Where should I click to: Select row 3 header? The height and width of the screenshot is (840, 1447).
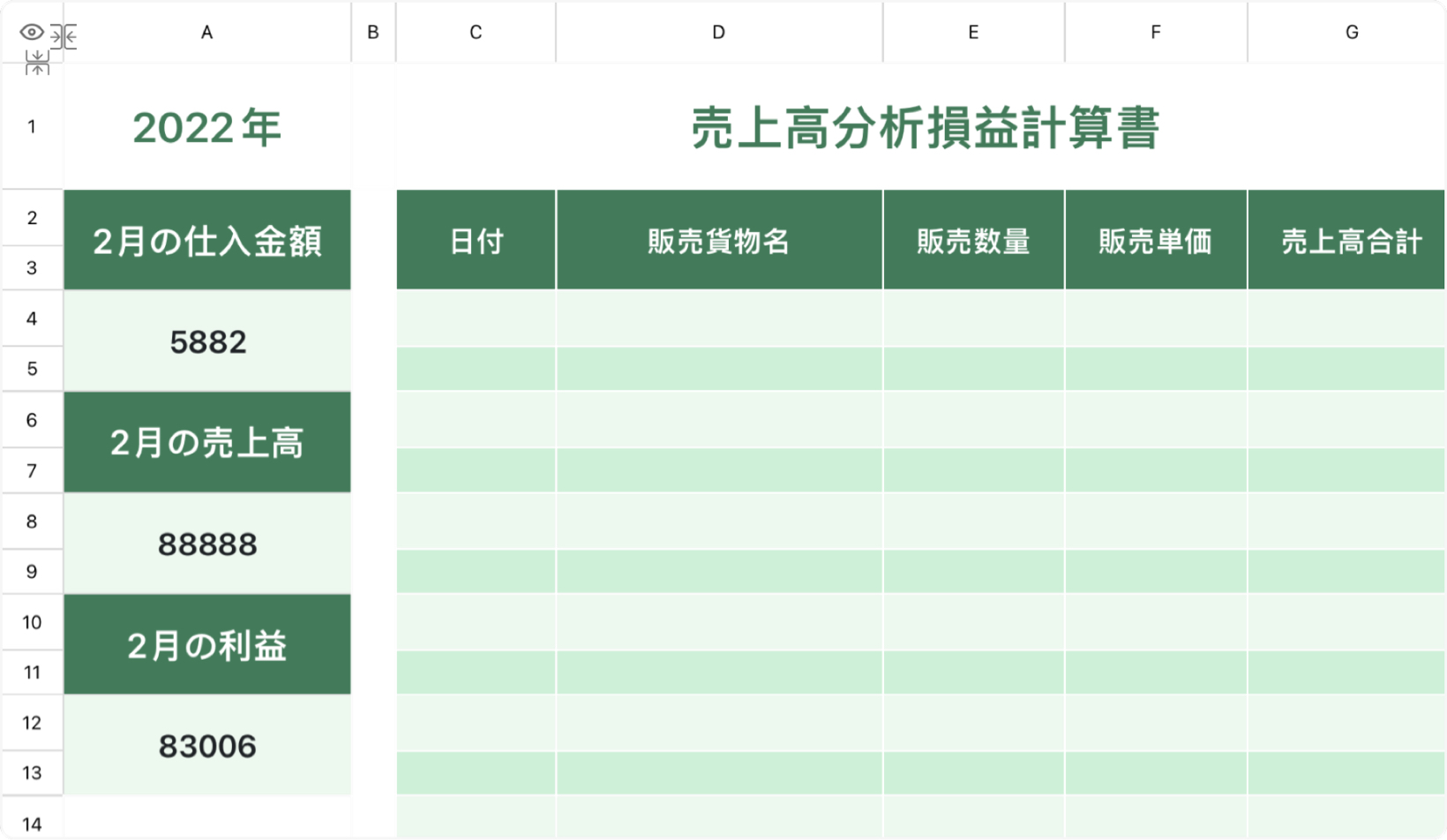(32, 268)
